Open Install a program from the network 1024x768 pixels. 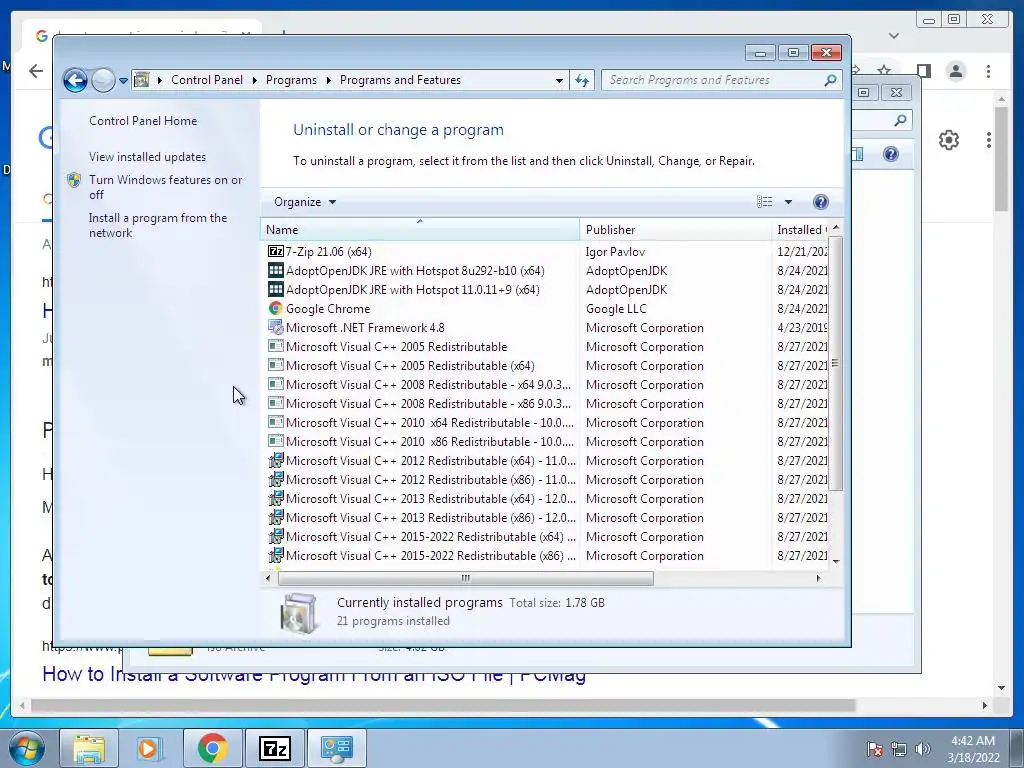tap(158, 225)
